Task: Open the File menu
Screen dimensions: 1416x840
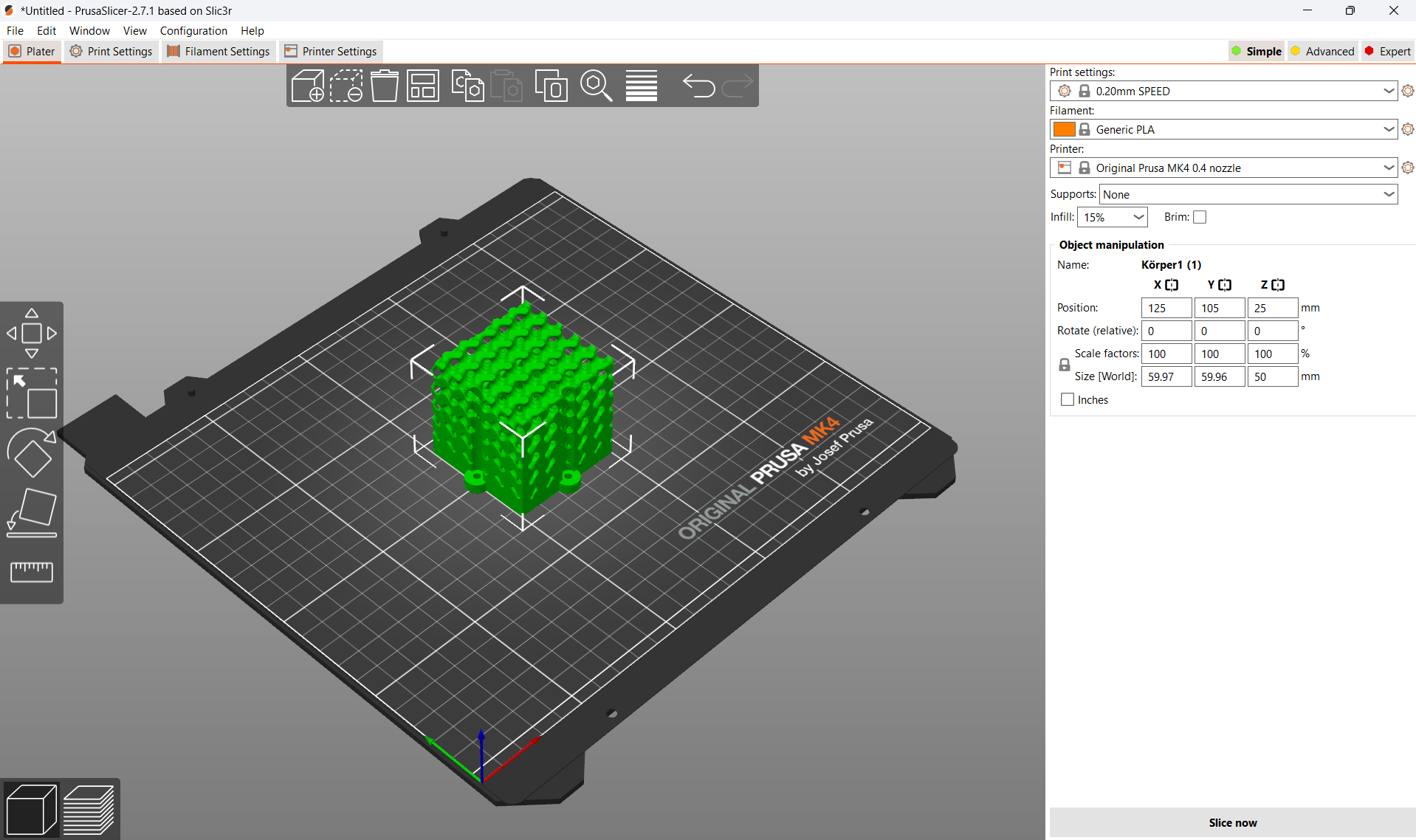Action: [15, 30]
